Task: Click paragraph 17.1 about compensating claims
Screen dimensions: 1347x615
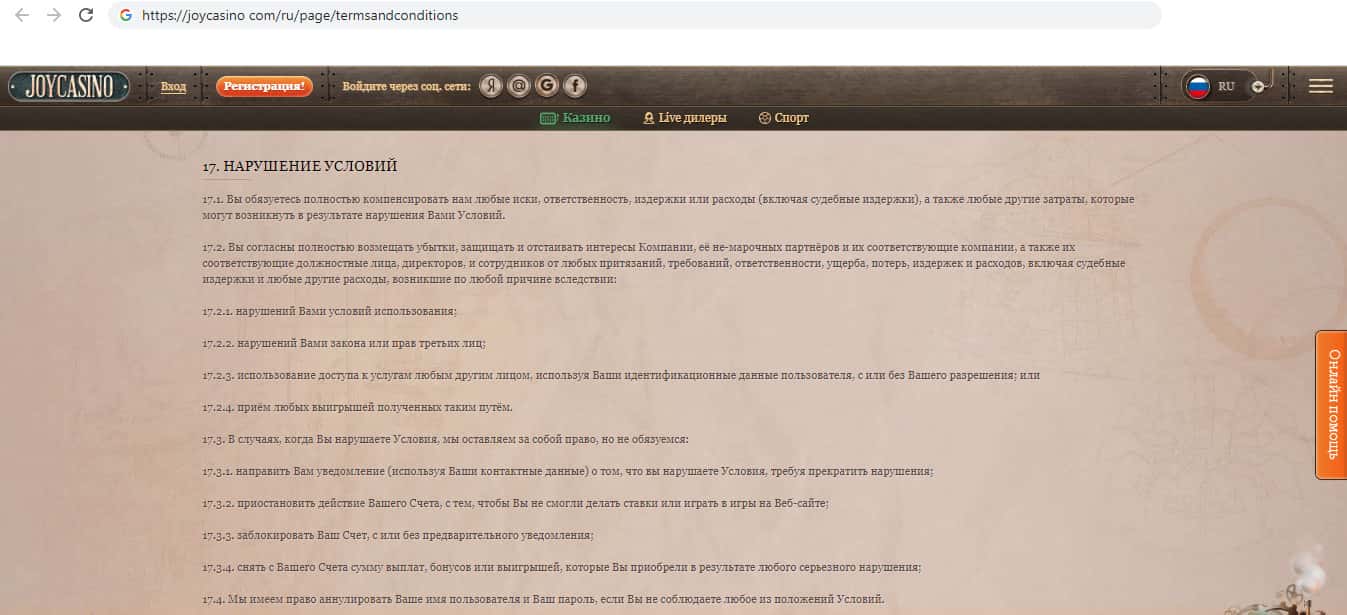Action: coord(668,207)
